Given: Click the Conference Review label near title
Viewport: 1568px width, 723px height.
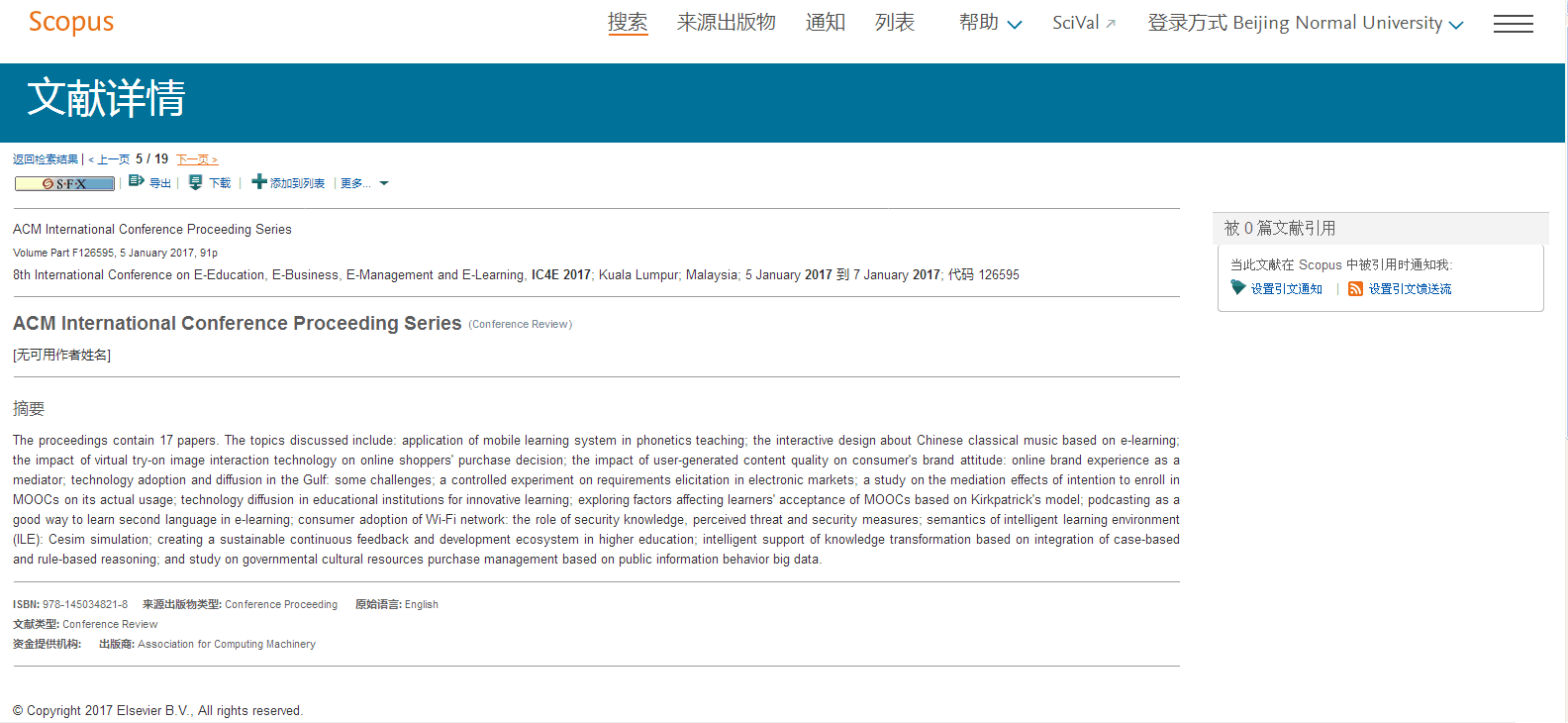Looking at the screenshot, I should (x=521, y=324).
